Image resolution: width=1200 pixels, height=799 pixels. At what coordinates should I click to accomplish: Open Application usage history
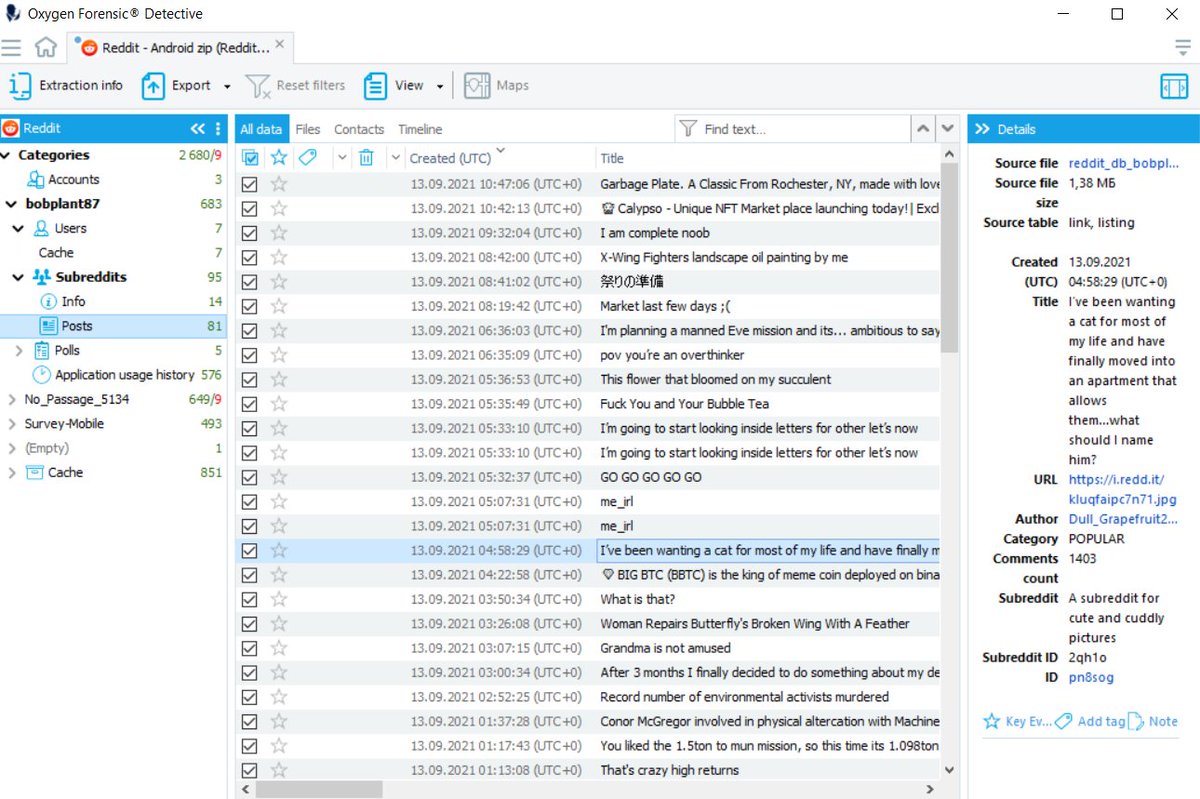(x=124, y=375)
